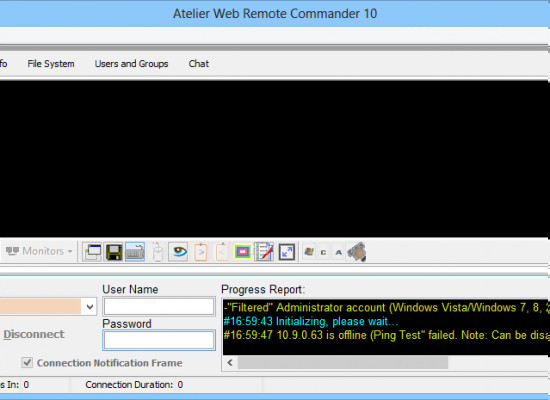Click the floppy disk save icon

tap(114, 252)
